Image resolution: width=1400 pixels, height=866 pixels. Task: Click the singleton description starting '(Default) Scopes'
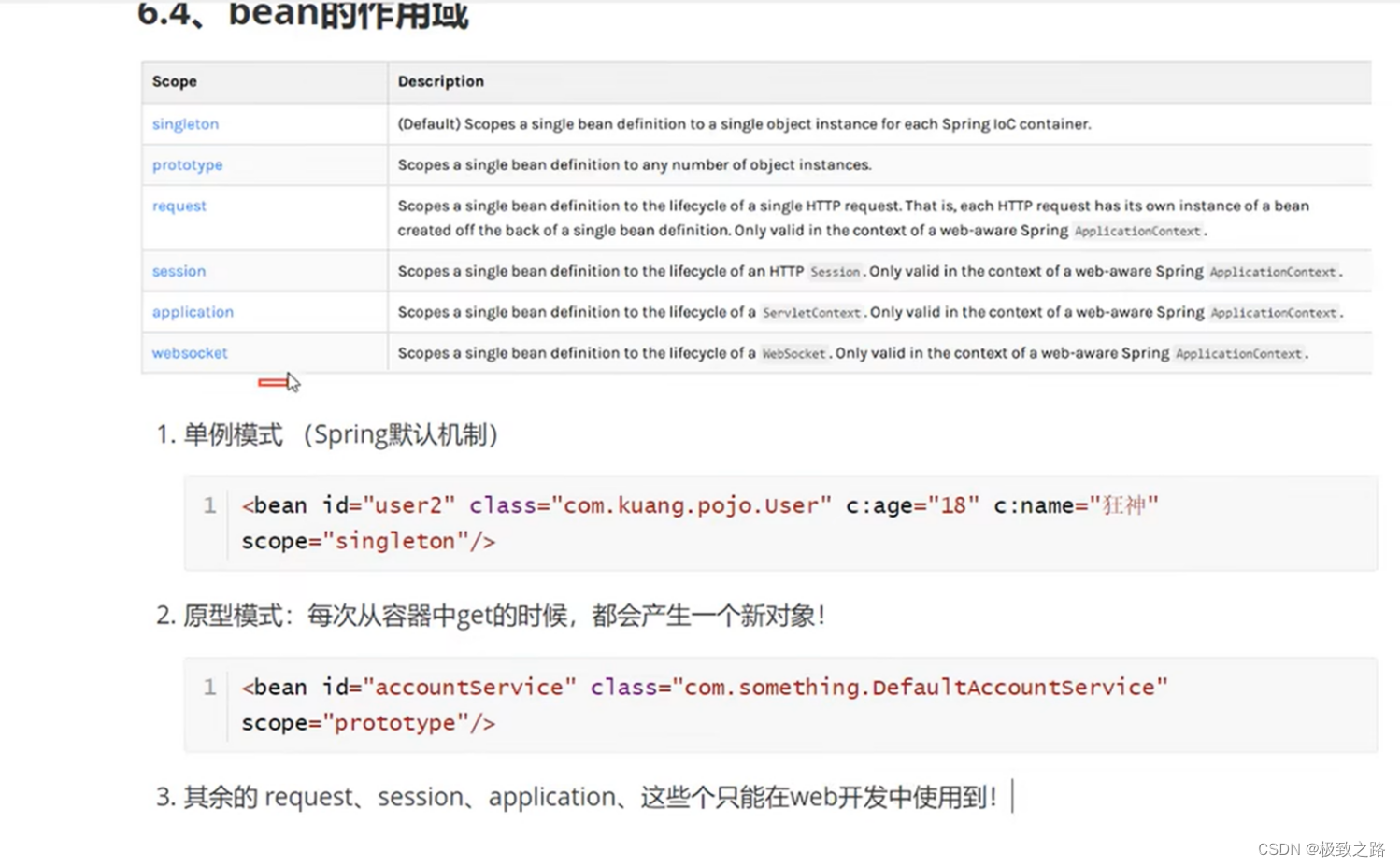(744, 124)
